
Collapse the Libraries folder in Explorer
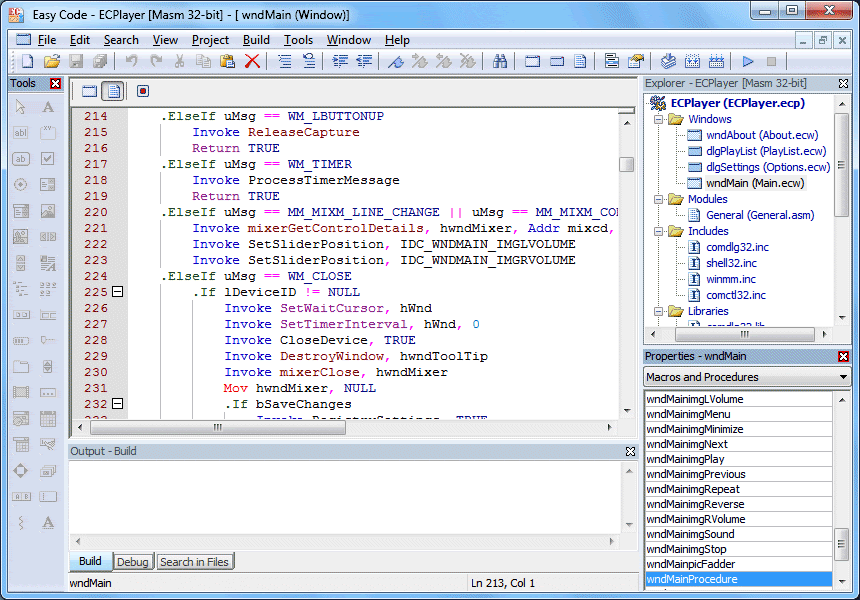pos(658,311)
